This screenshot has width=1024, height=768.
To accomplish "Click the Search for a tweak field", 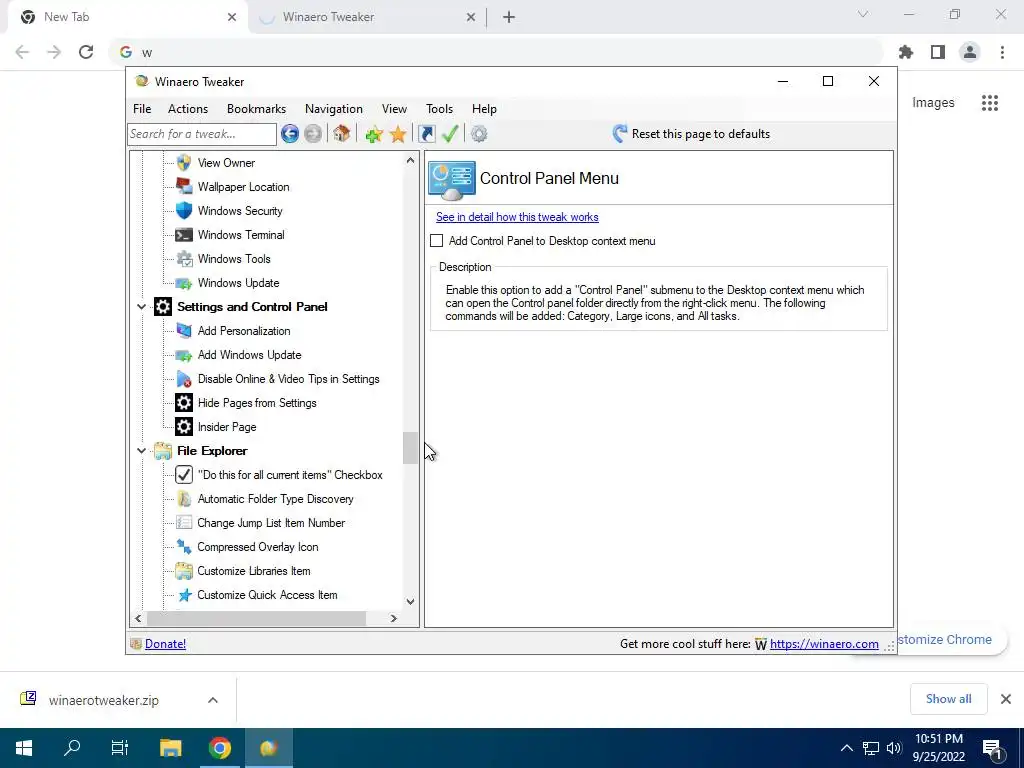I will click(x=202, y=134).
